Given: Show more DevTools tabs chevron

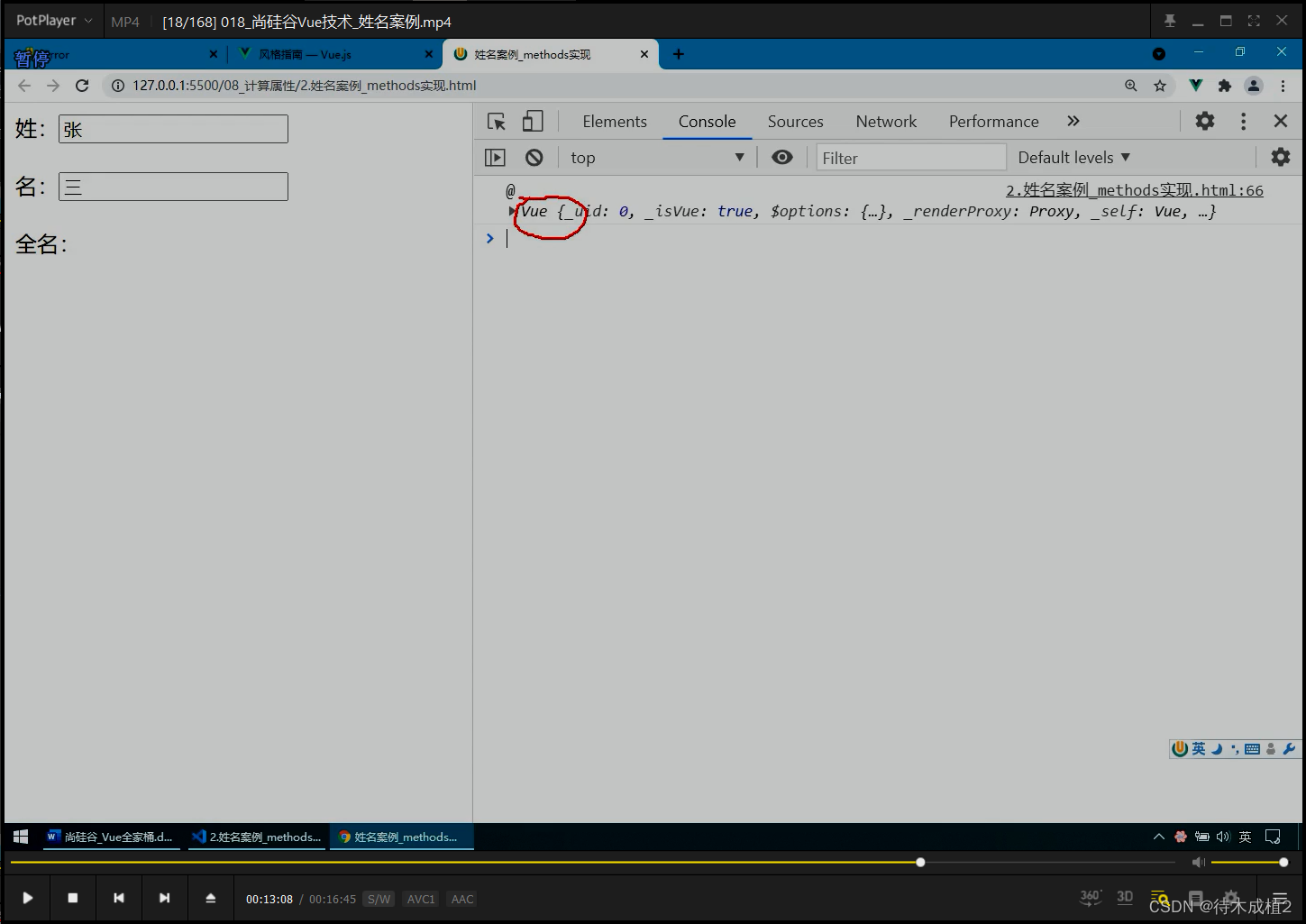Looking at the screenshot, I should pos(1073,122).
